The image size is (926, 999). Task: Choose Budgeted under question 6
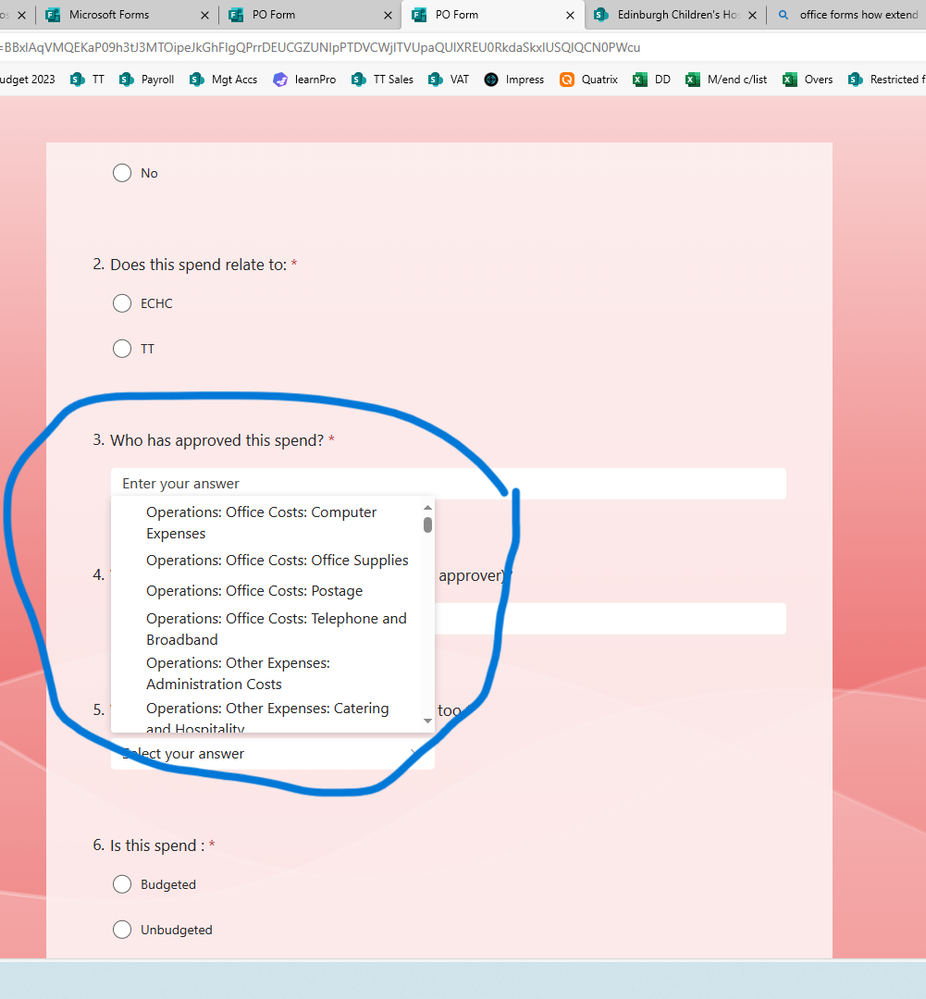(121, 884)
